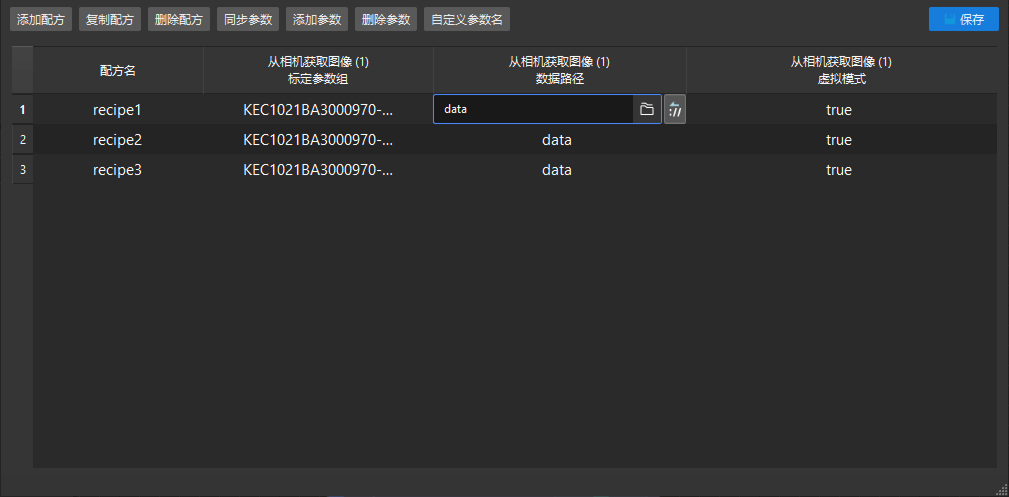This screenshot has width=1009, height=497.
Task: Select the recipe1 name cell
Action: coord(118,109)
